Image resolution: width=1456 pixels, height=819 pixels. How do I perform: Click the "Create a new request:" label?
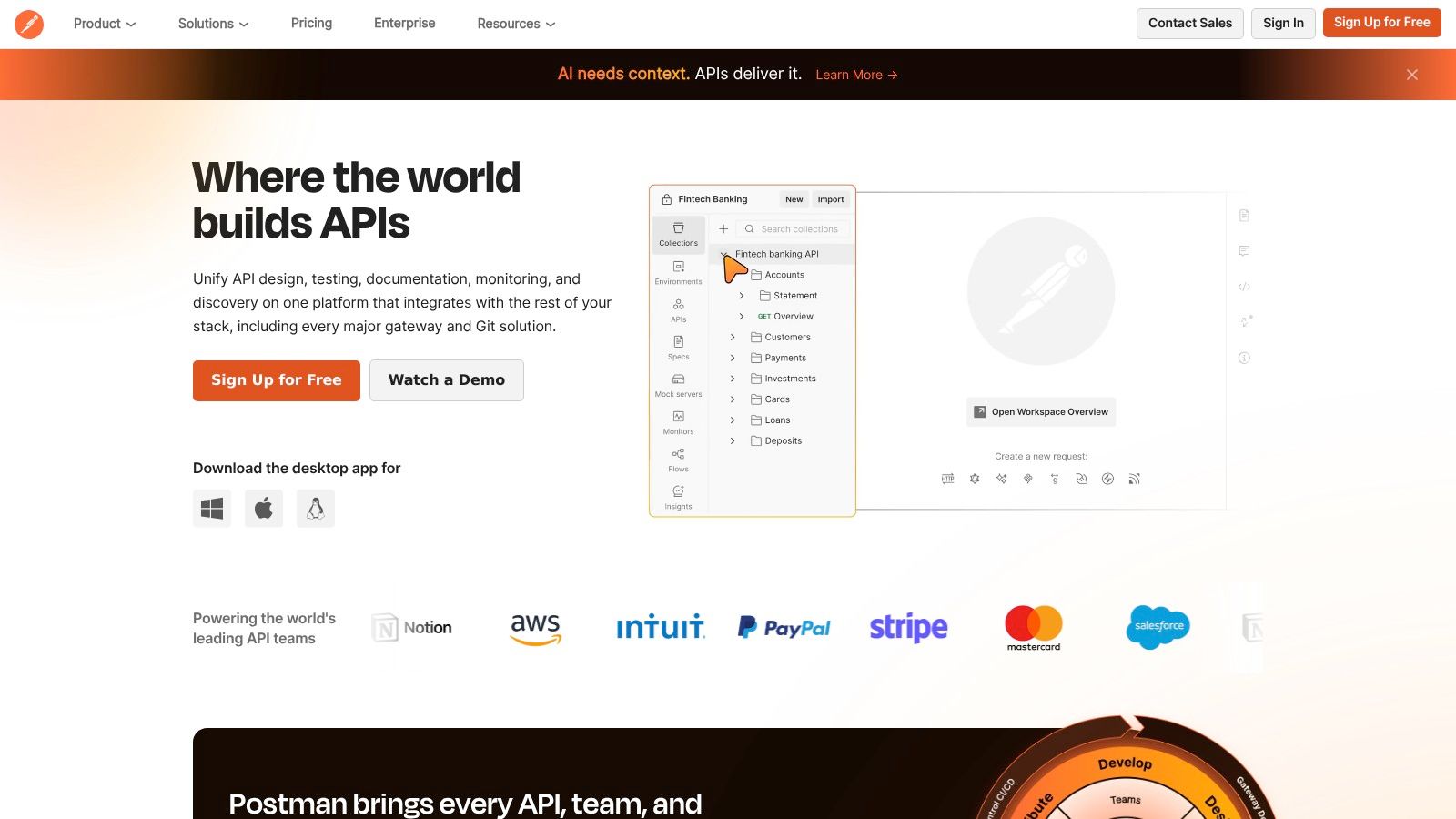(1041, 457)
